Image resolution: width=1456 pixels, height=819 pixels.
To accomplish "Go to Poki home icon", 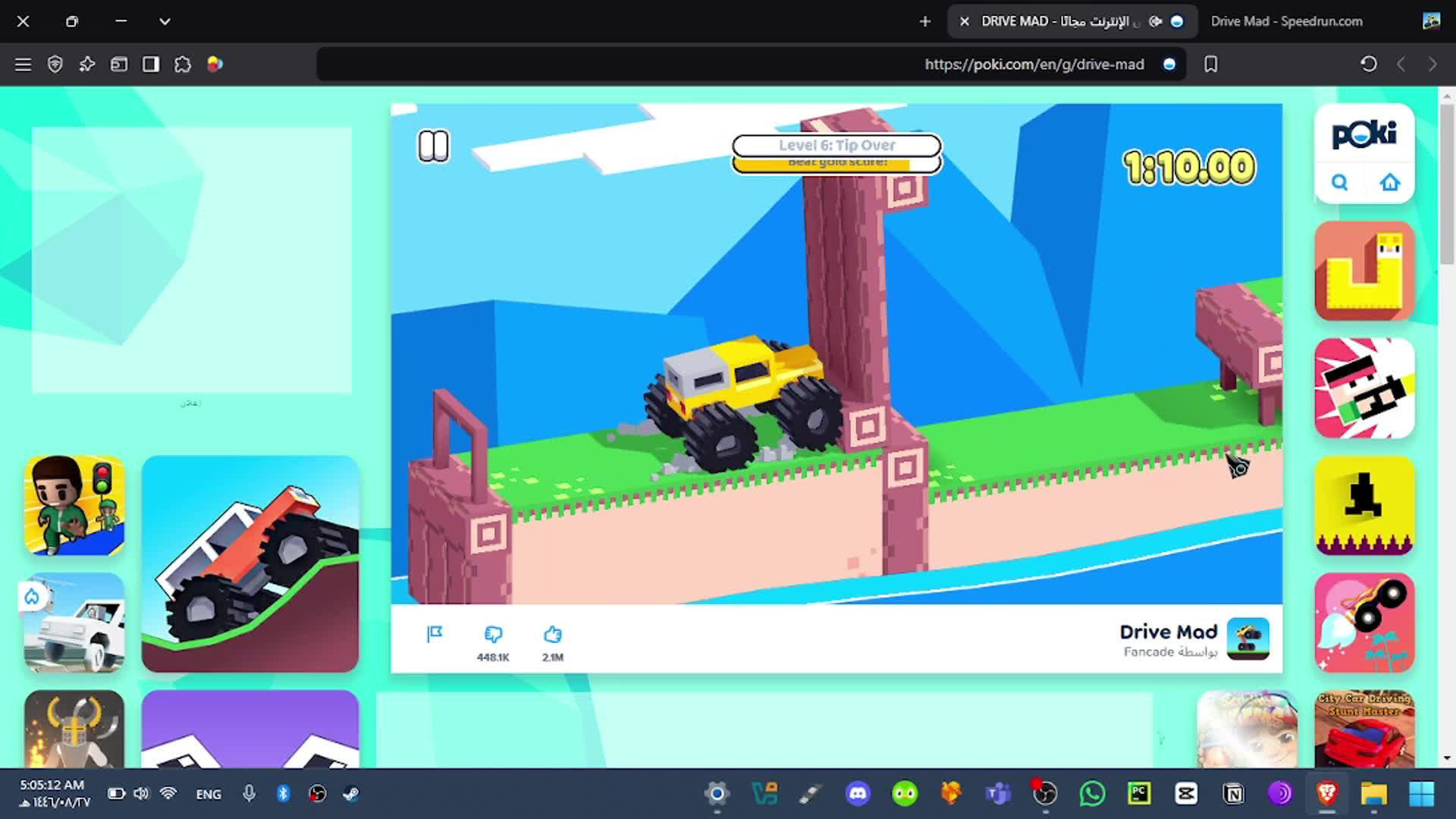I will coord(1389,183).
